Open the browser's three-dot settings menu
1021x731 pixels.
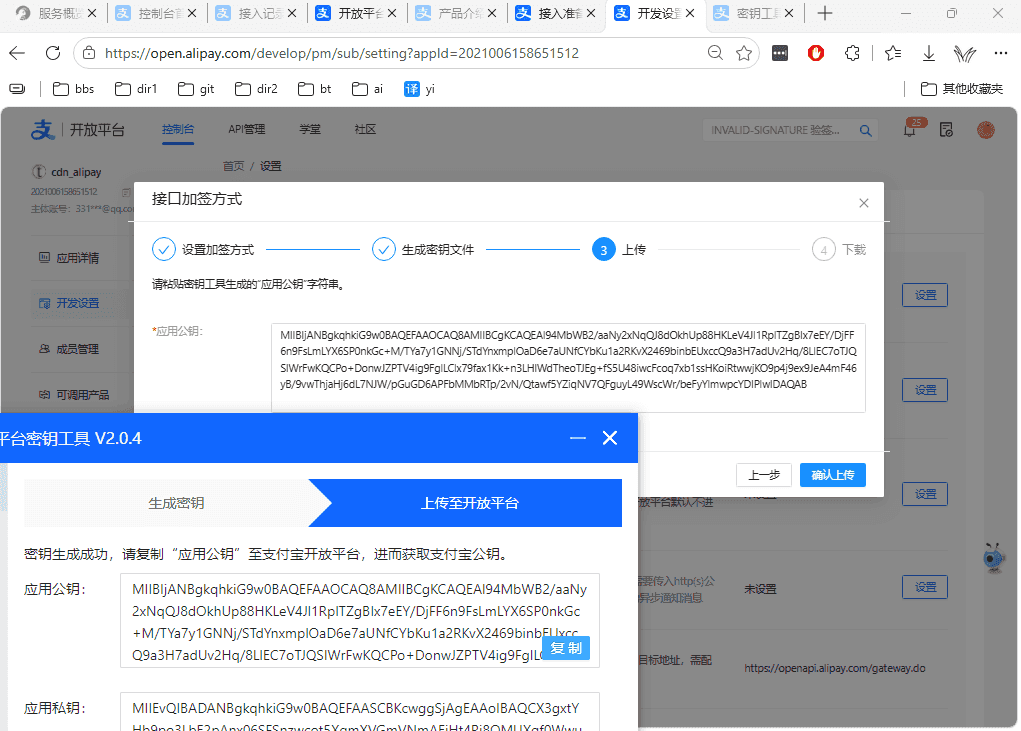[1001, 53]
